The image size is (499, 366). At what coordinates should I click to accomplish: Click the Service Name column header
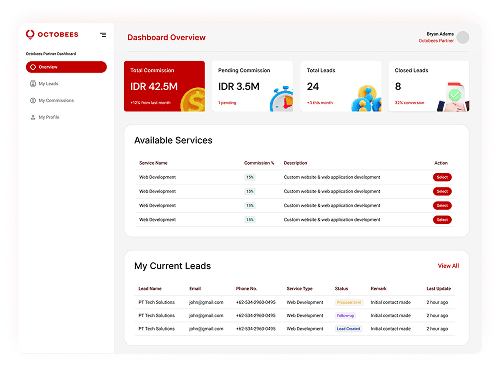click(x=153, y=163)
